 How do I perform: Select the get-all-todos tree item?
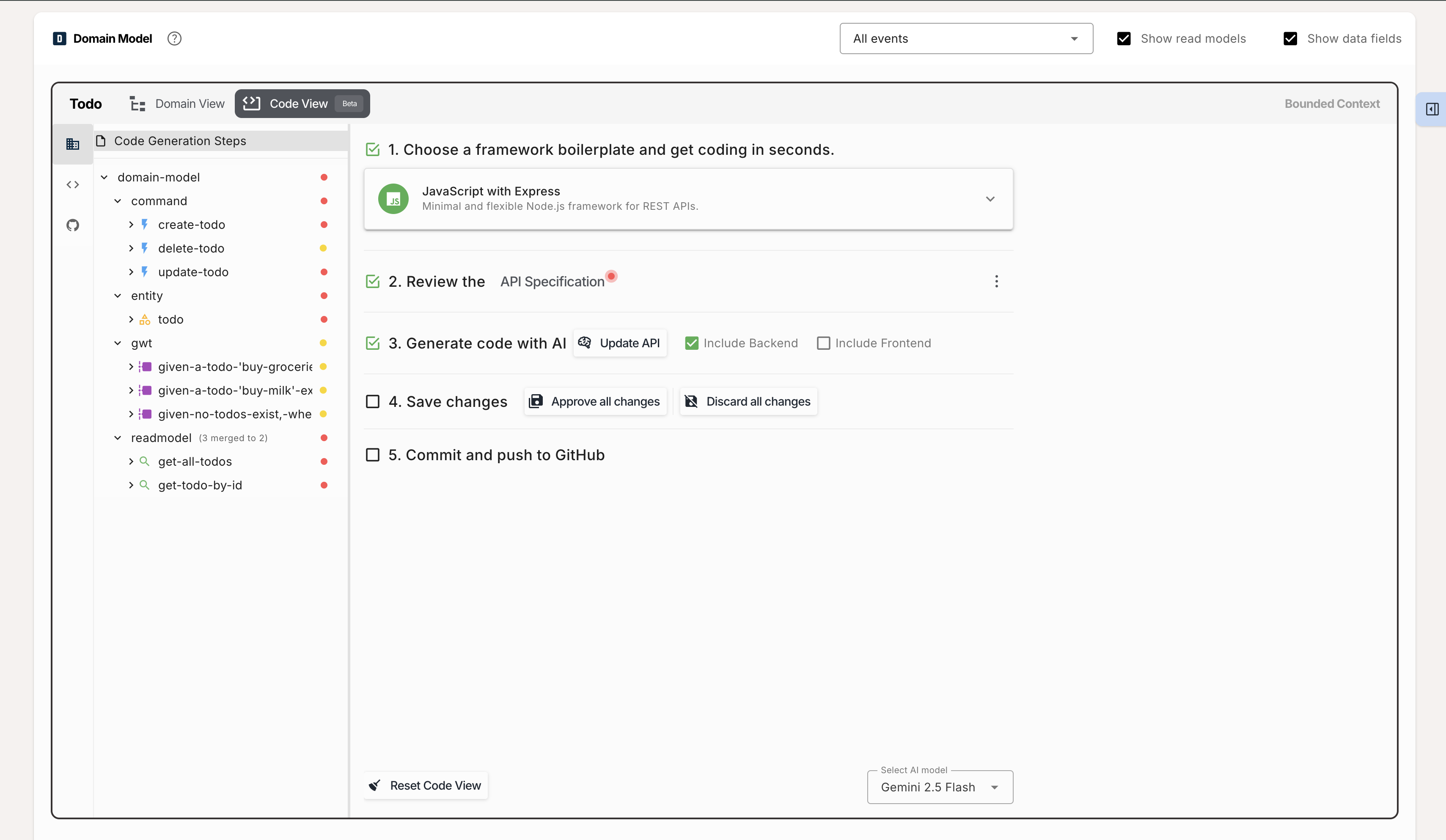(195, 461)
